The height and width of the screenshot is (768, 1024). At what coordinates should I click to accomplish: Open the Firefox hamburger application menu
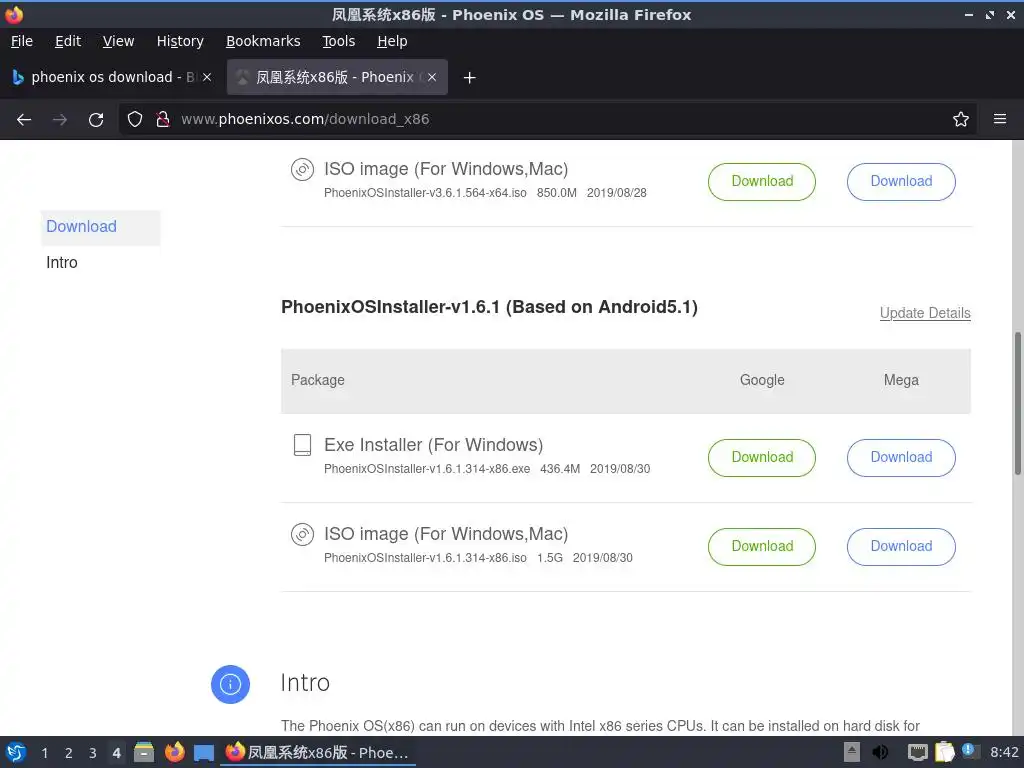pos(1000,119)
